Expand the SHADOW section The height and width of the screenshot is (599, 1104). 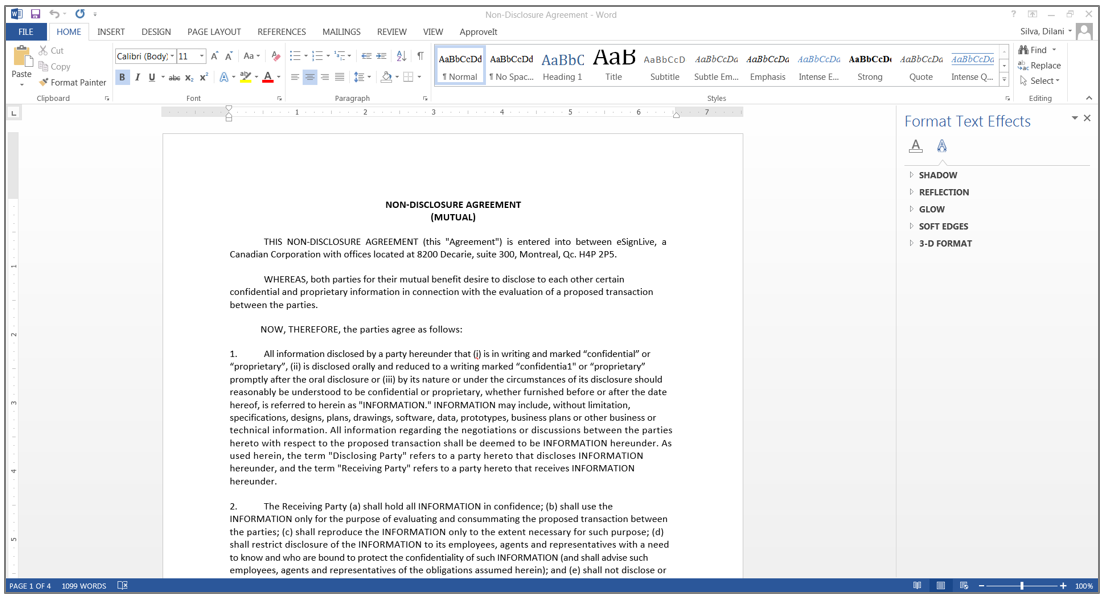pyautogui.click(x=937, y=175)
